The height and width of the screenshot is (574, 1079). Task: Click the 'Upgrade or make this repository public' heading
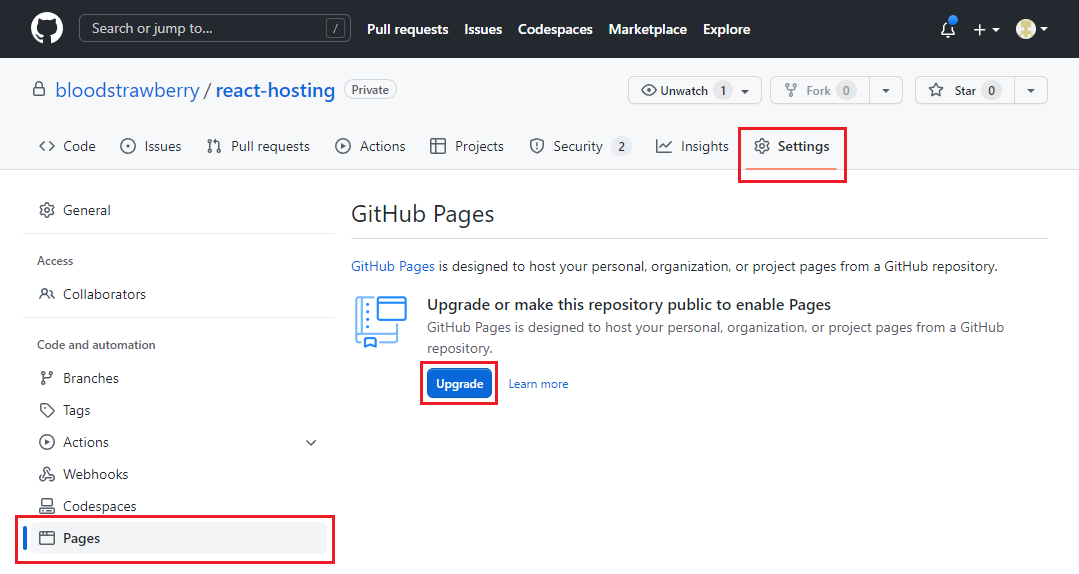(x=629, y=305)
